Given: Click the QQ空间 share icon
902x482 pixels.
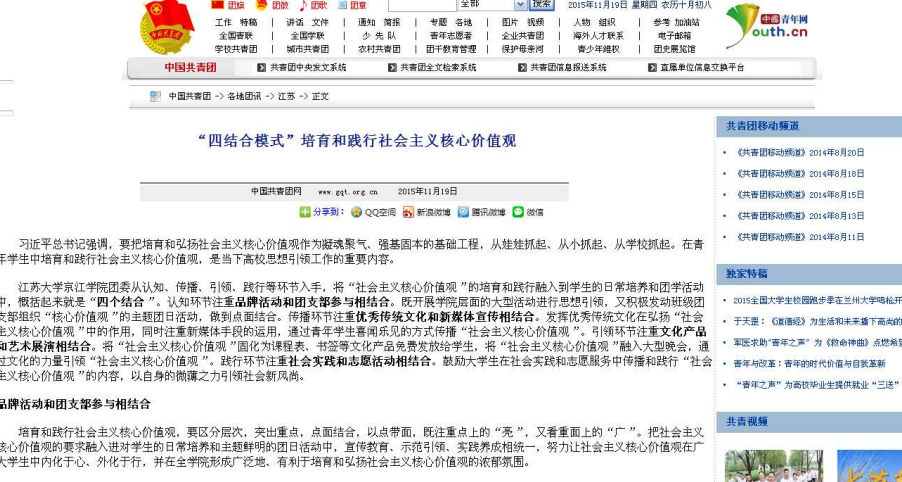Looking at the screenshot, I should click(355, 212).
